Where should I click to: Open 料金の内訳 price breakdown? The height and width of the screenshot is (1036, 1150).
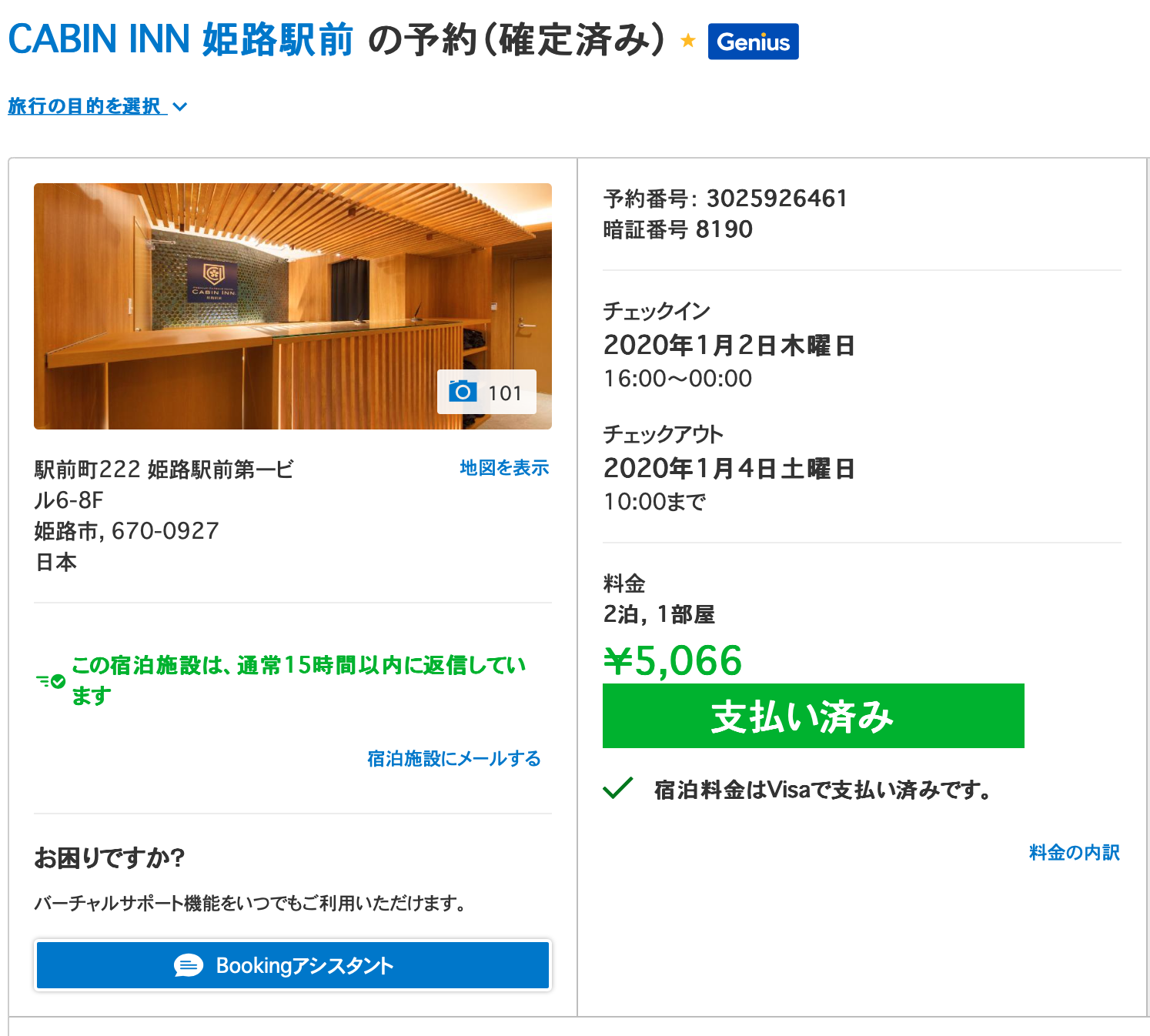[1074, 853]
